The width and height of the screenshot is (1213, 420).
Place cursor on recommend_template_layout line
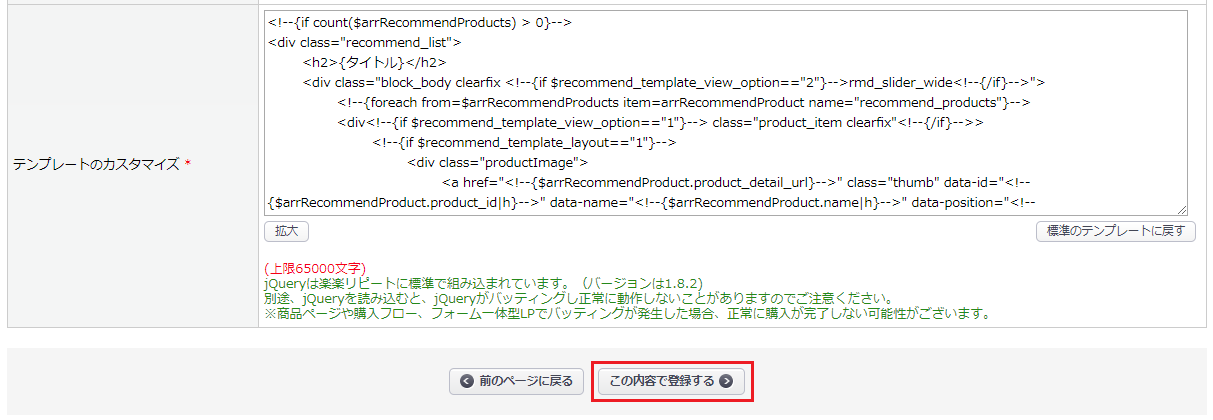point(526,142)
